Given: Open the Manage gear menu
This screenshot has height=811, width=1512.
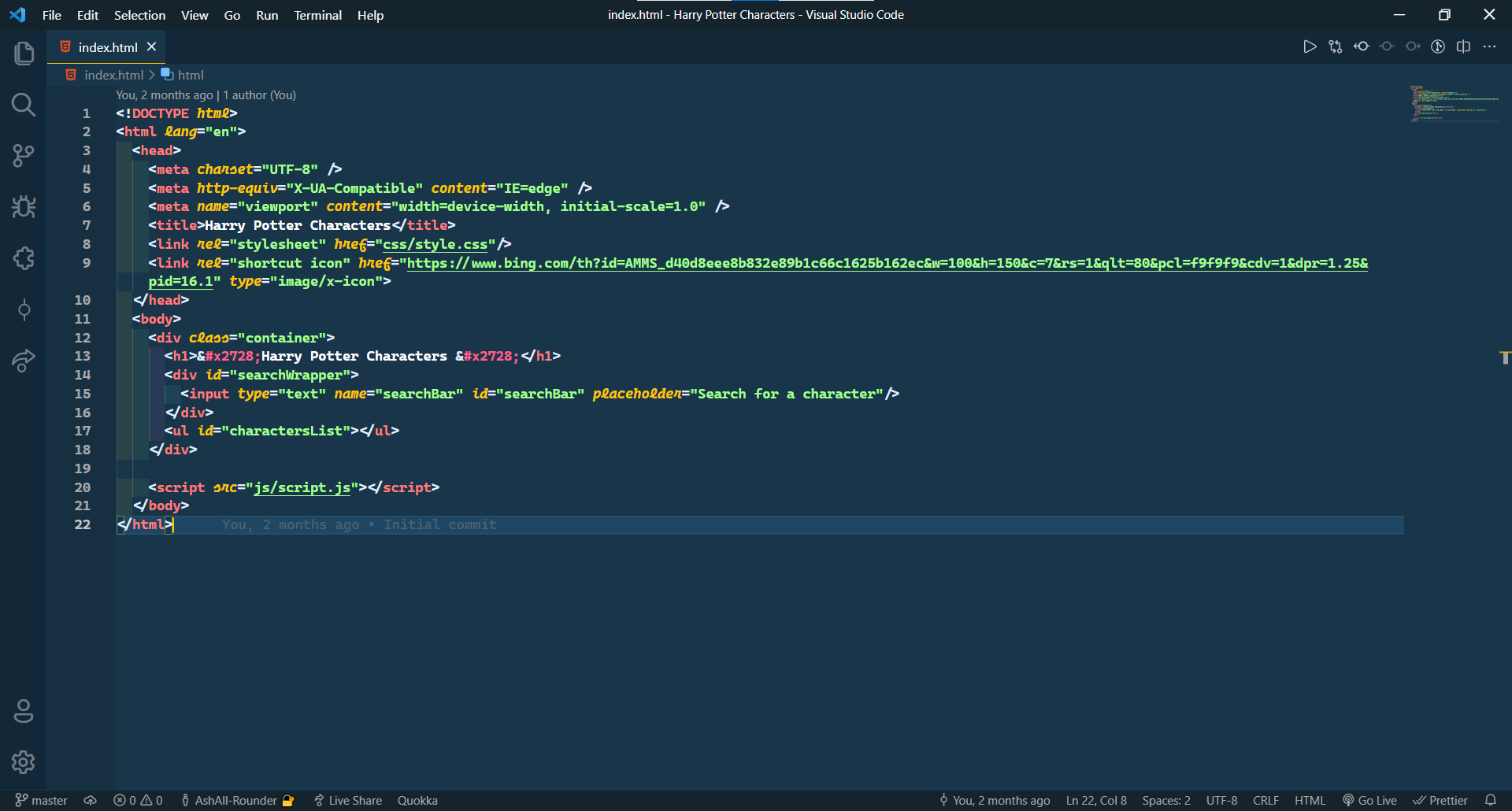Looking at the screenshot, I should (24, 762).
